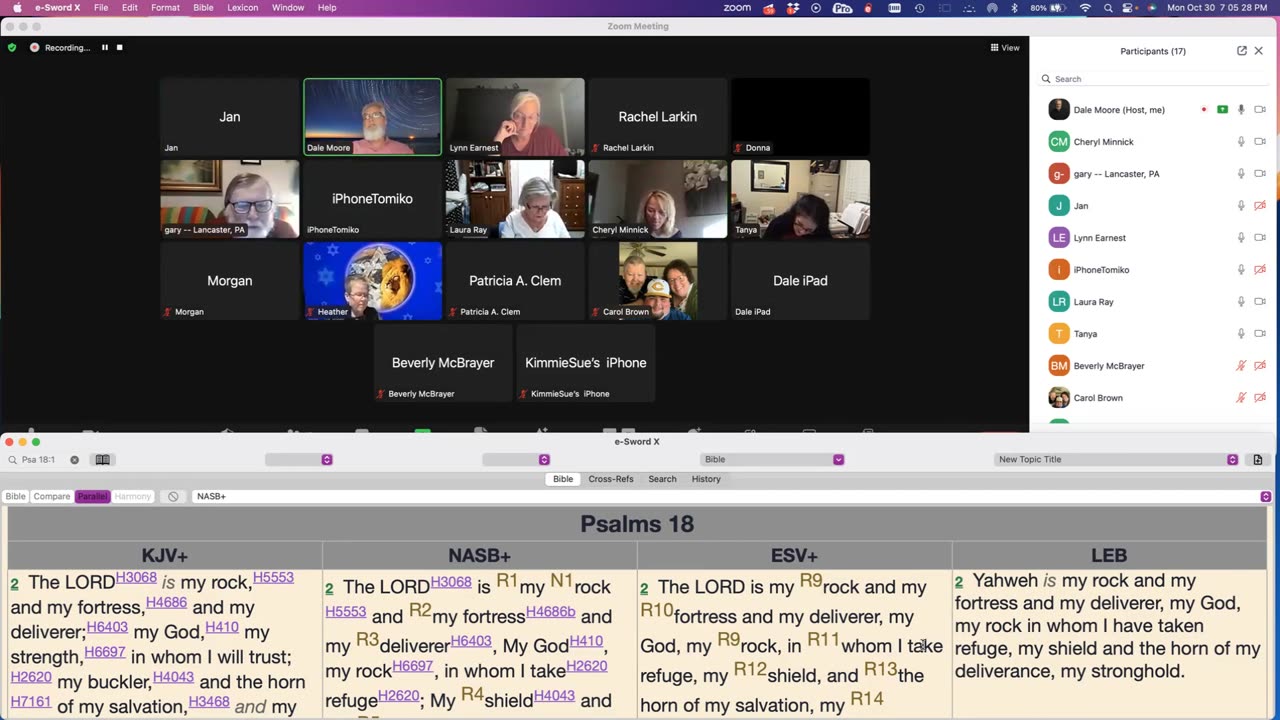Open the first empty toolbar dropdown

[x=299, y=460]
